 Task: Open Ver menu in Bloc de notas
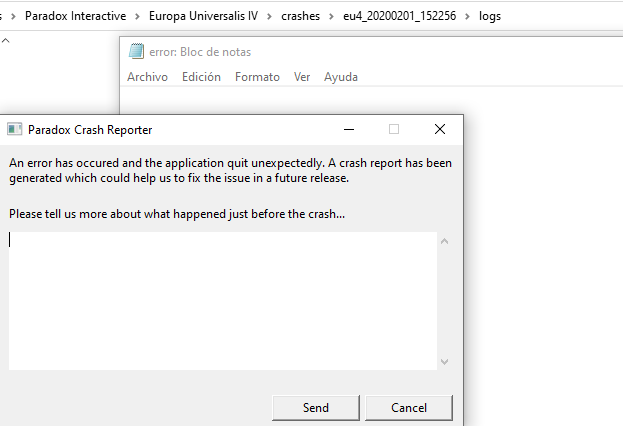(x=302, y=77)
